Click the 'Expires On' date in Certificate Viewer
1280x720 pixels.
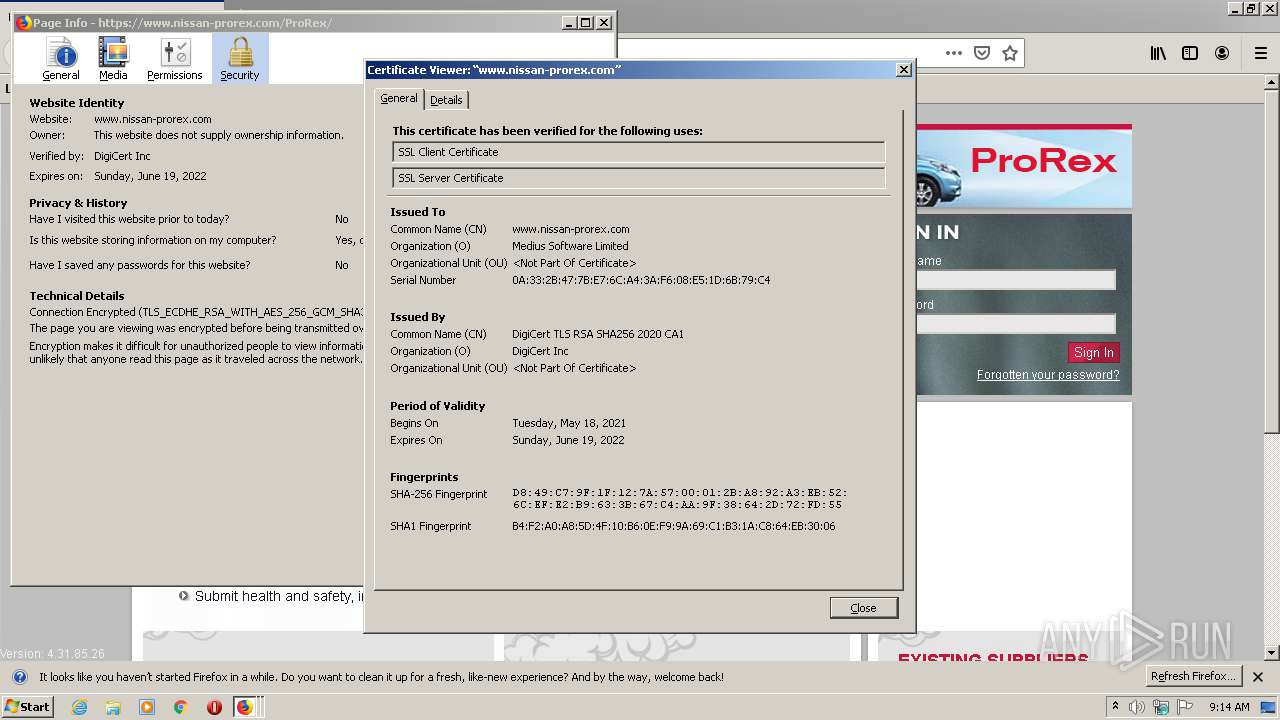(x=568, y=440)
